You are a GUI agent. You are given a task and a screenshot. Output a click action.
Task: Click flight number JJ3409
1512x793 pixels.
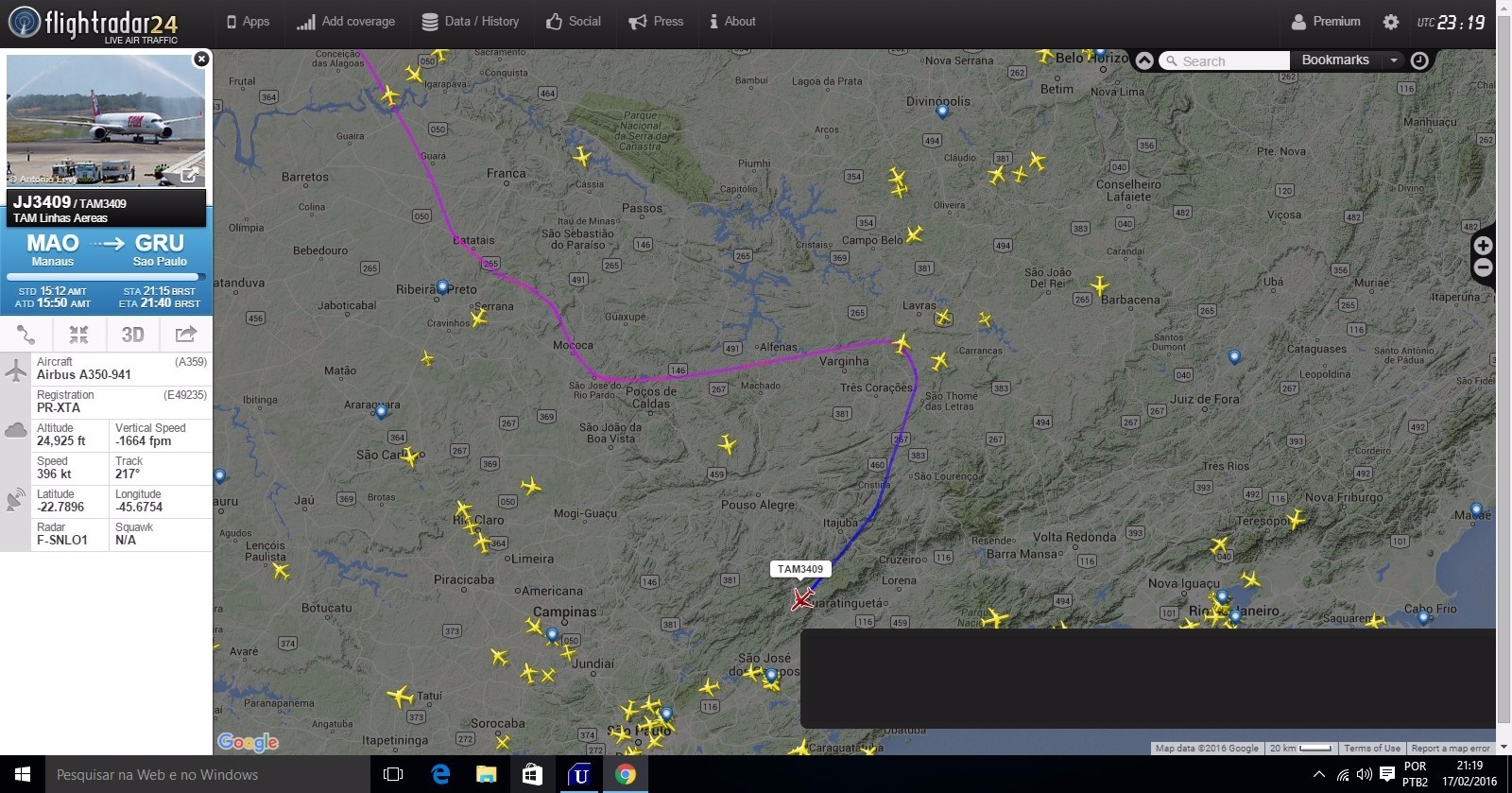tap(42, 202)
